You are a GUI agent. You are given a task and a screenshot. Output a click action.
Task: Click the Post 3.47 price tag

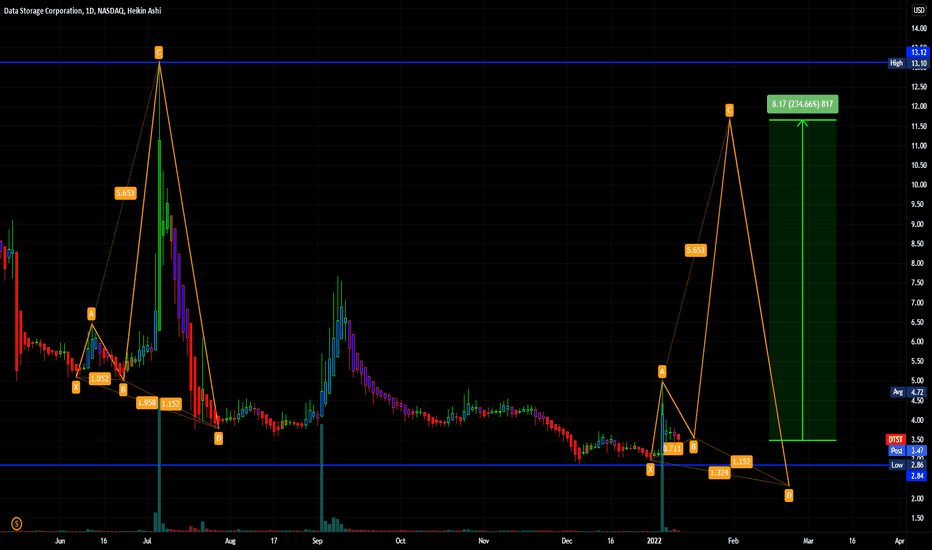(908, 451)
